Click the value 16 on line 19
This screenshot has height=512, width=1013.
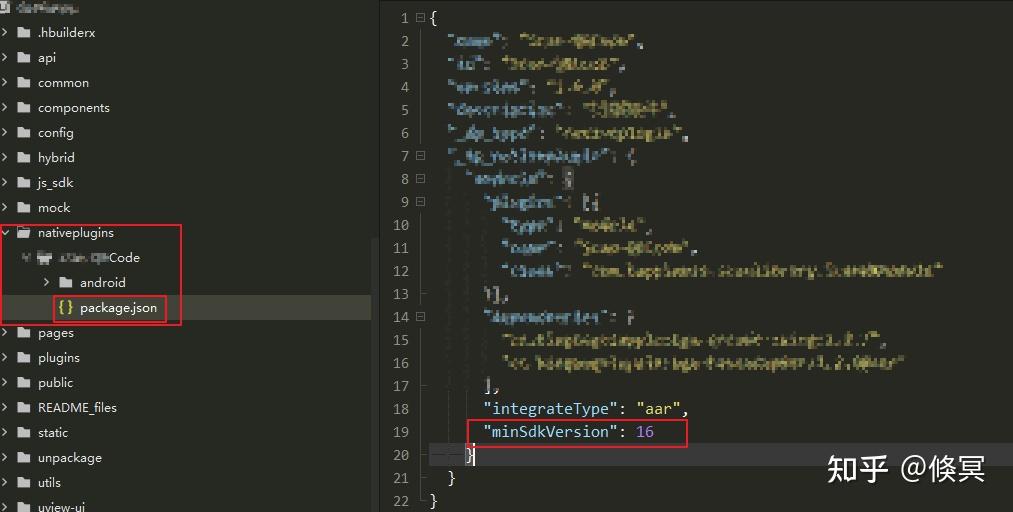point(645,431)
